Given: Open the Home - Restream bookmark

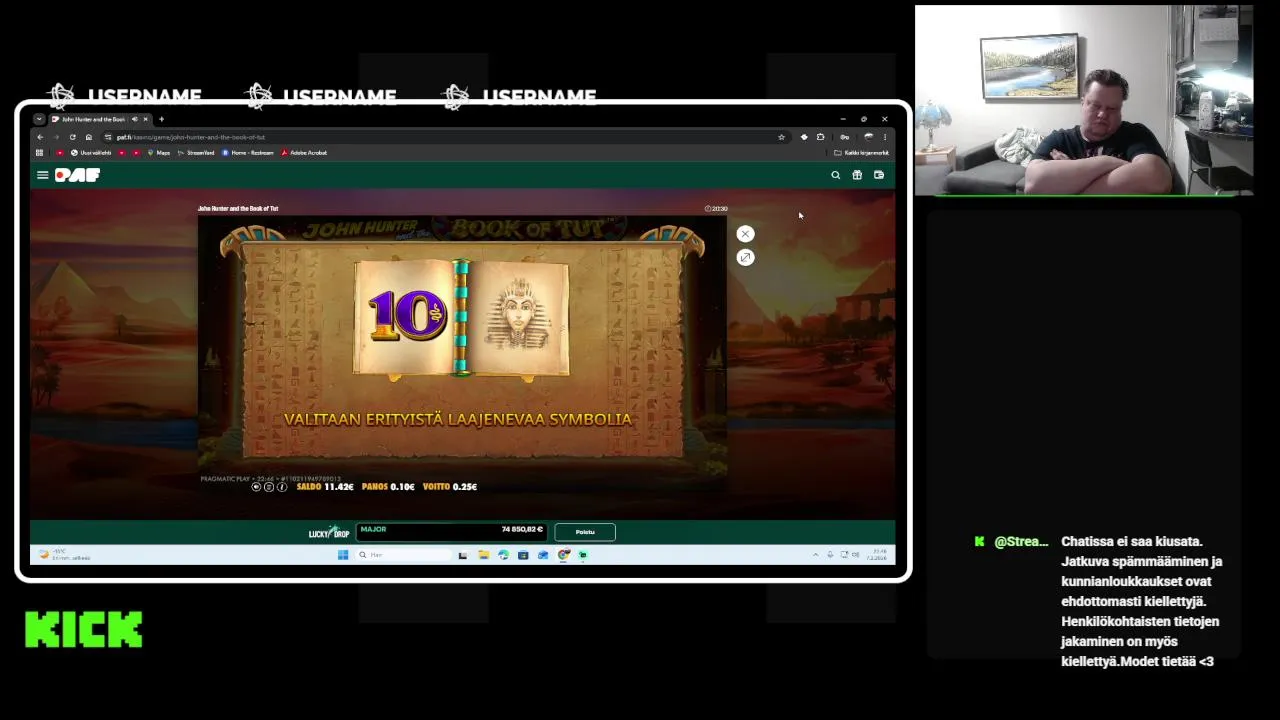Looking at the screenshot, I should pos(248,153).
